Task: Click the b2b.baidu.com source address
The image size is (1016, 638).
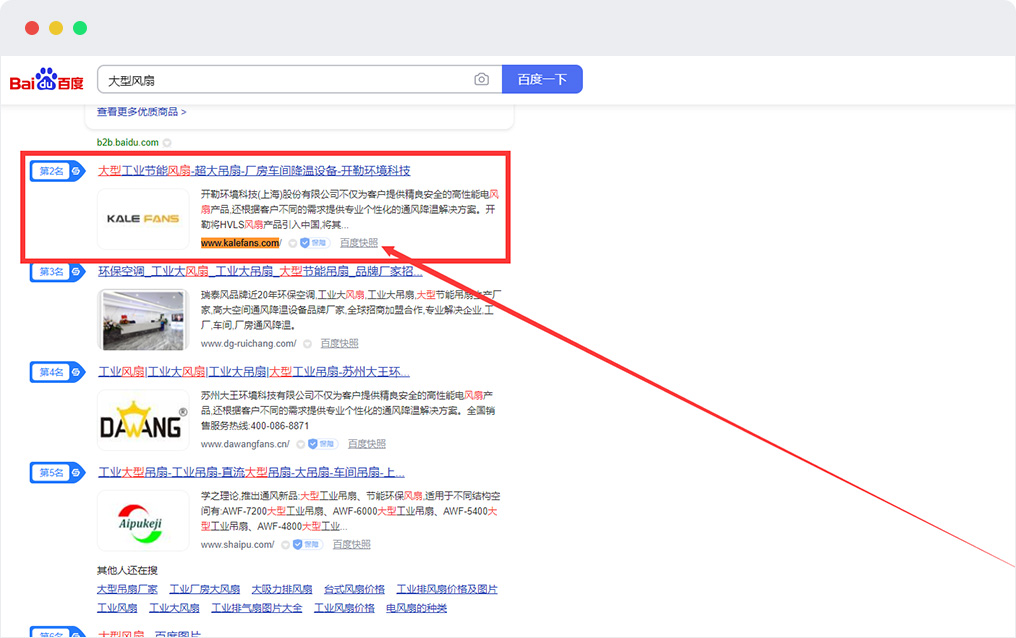Action: click(128, 142)
